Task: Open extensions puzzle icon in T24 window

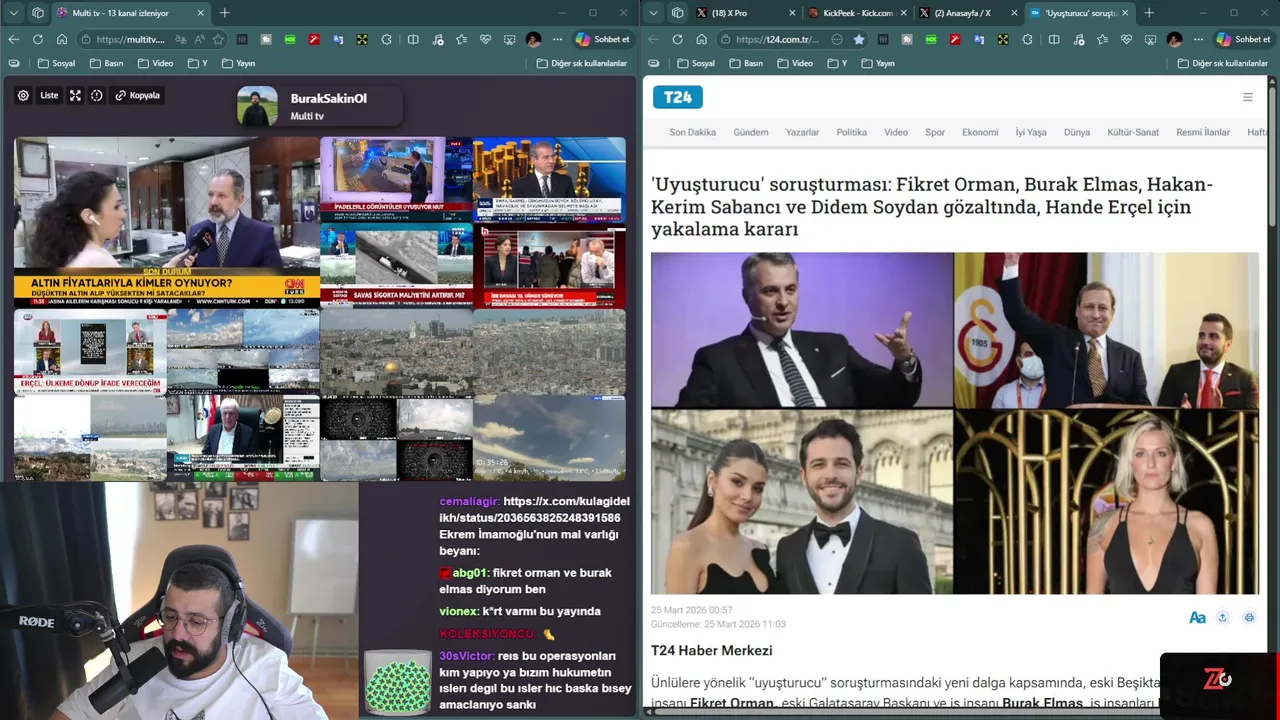Action: pyautogui.click(x=1027, y=39)
